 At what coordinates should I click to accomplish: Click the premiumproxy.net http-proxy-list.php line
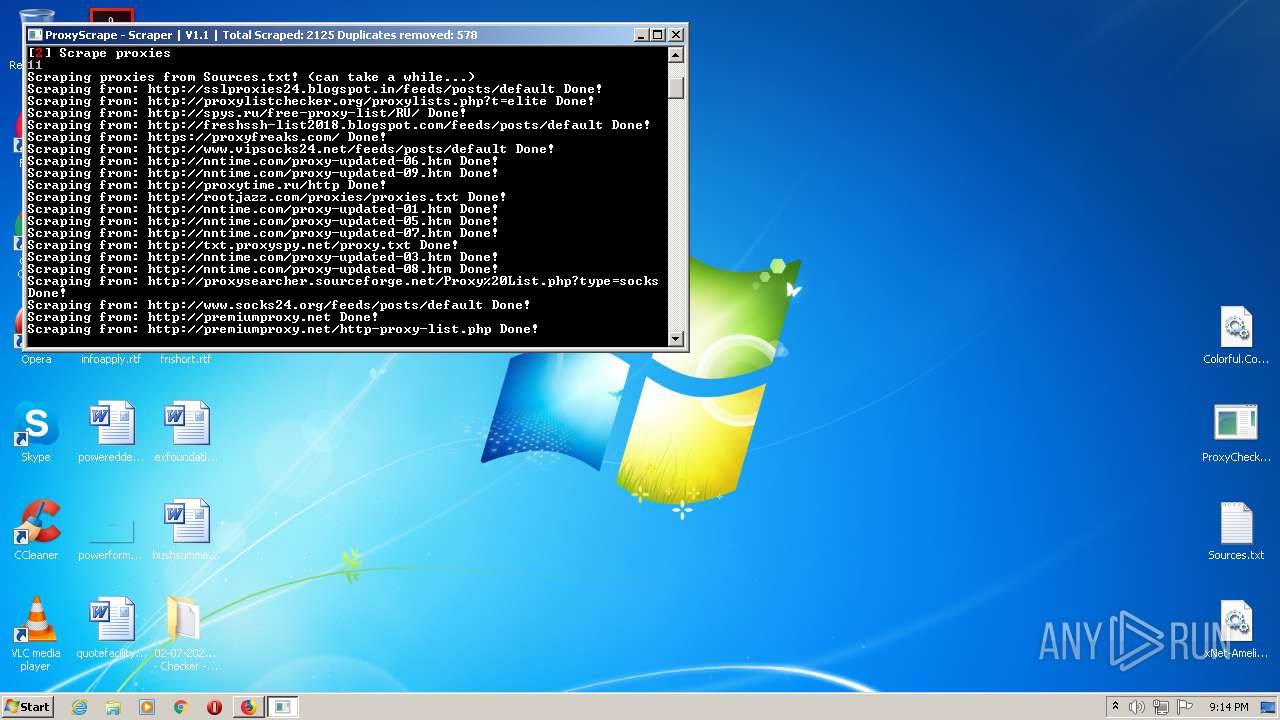pyautogui.click(x=283, y=329)
